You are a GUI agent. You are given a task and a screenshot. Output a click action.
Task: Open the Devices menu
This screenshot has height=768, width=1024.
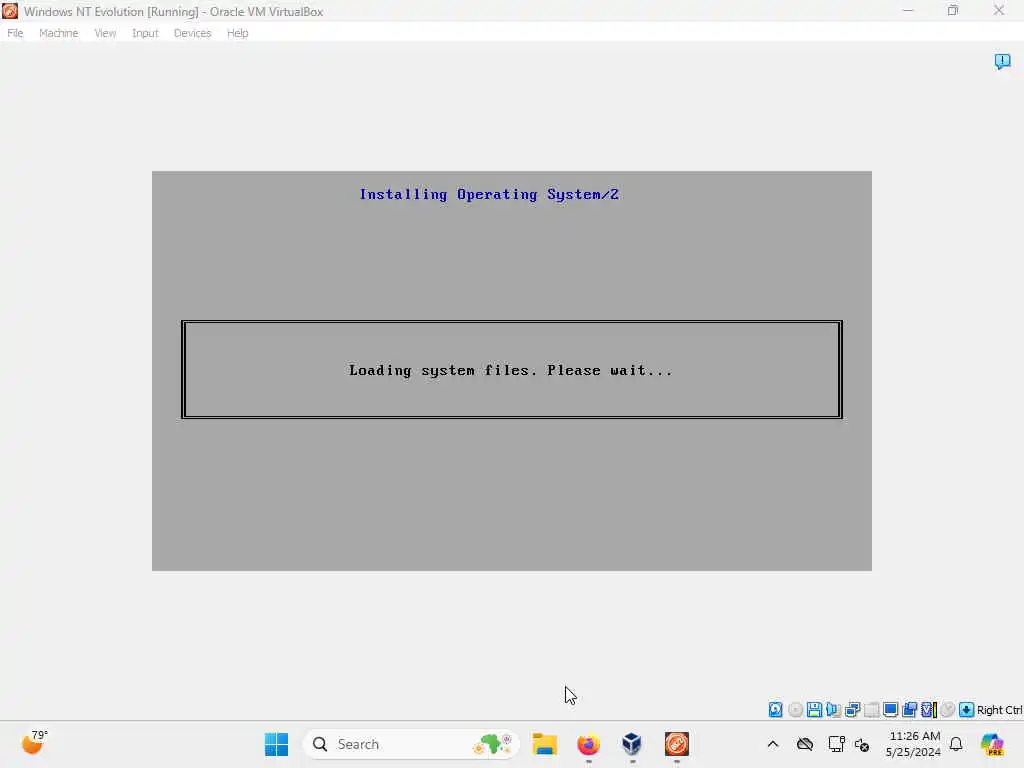(192, 33)
